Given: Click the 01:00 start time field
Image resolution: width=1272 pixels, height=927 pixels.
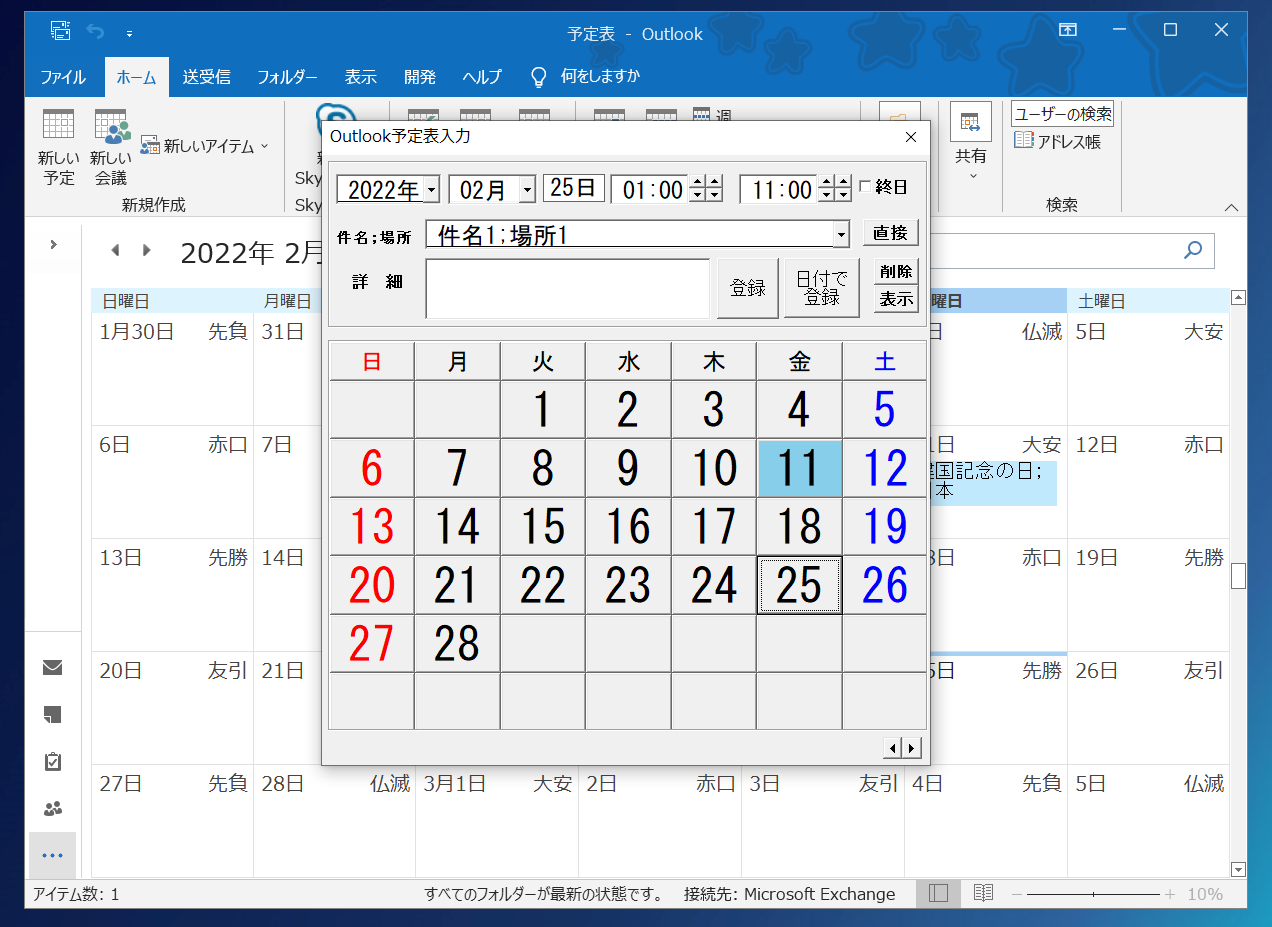Looking at the screenshot, I should (651, 189).
